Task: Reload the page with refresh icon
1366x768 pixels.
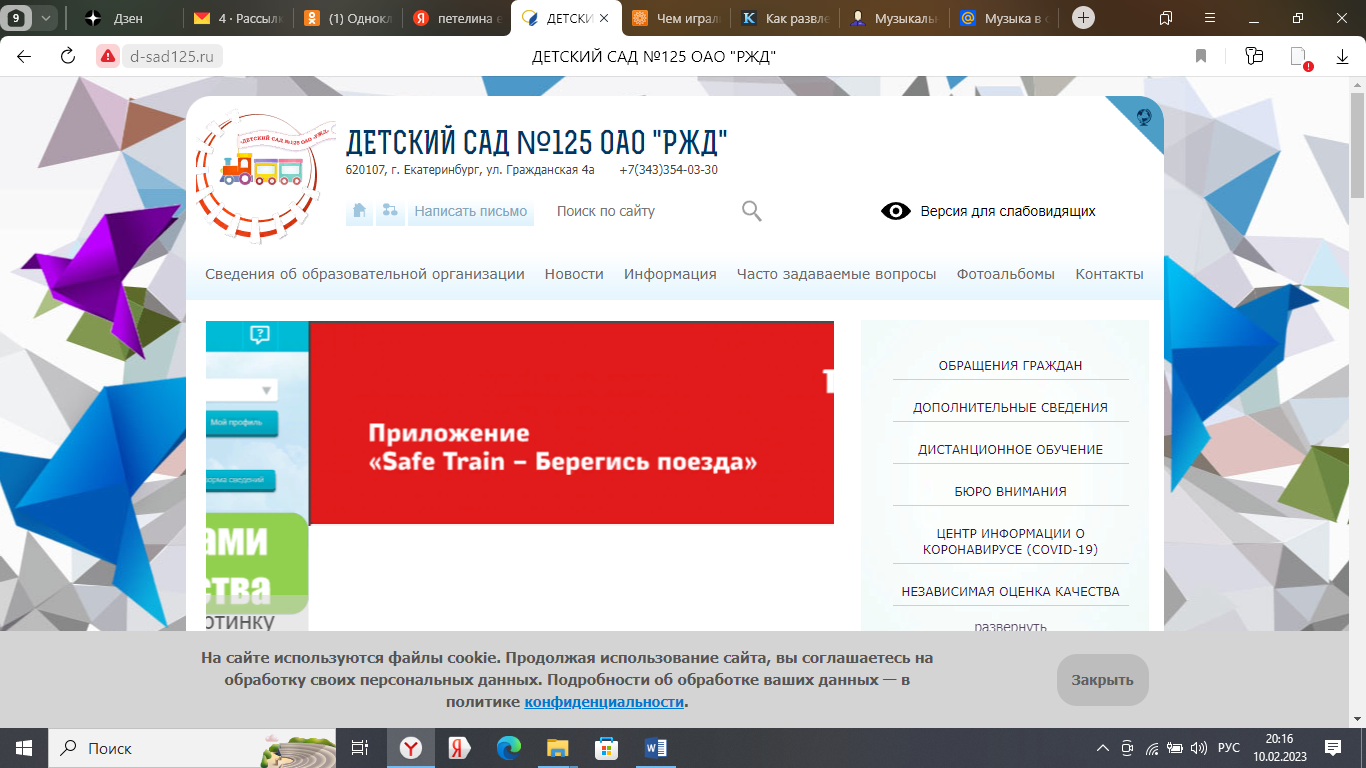Action: pyautogui.click(x=68, y=56)
